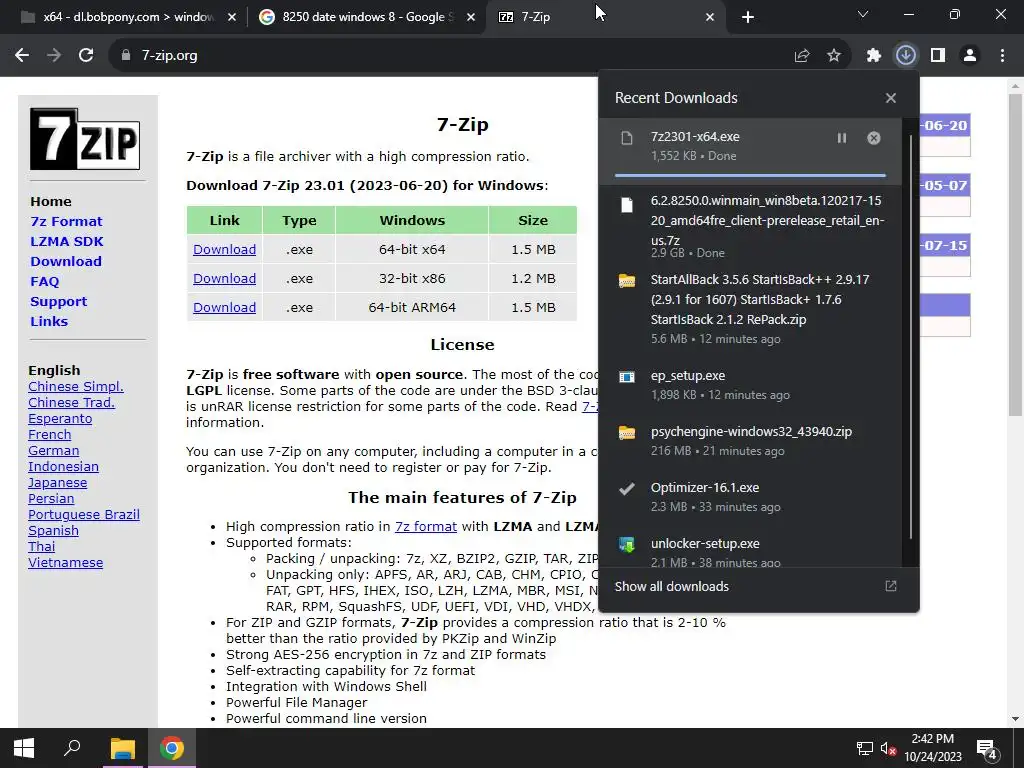Image resolution: width=1024 pixels, height=768 pixels.
Task: Click the Downloads toolbar icon
Action: (x=906, y=56)
